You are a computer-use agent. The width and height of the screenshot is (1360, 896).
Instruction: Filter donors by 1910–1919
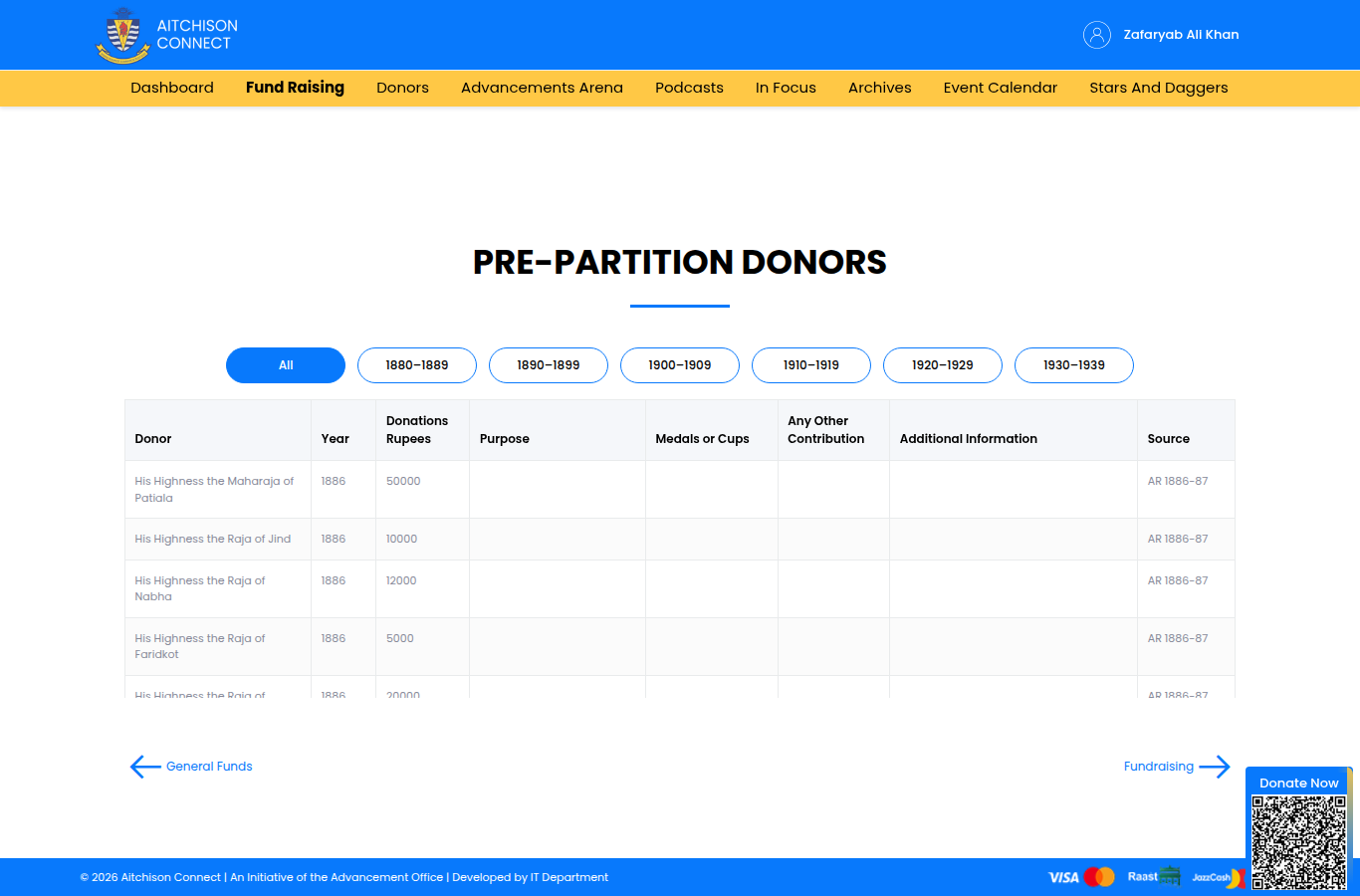[x=811, y=365]
